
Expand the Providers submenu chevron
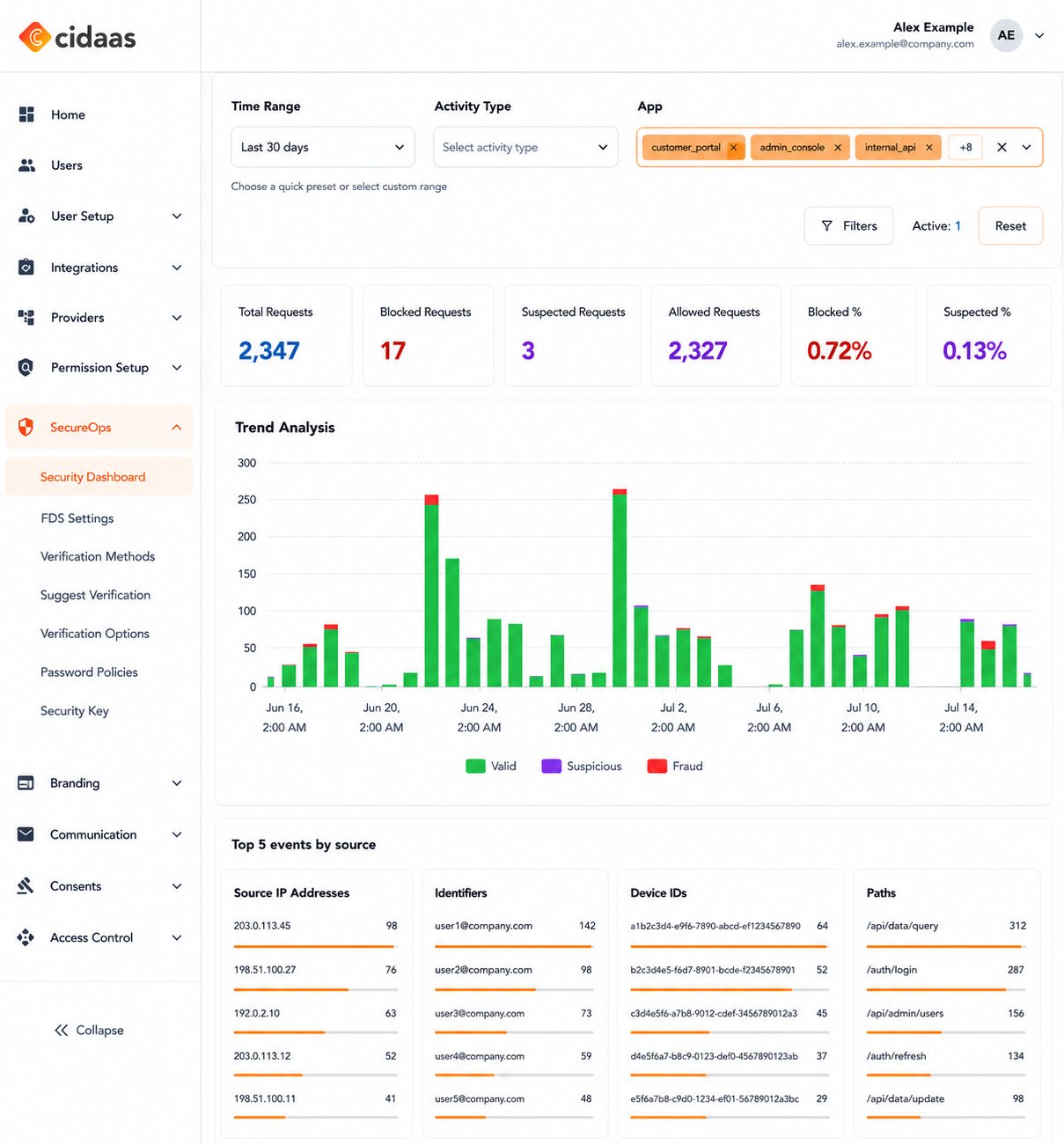tap(177, 318)
